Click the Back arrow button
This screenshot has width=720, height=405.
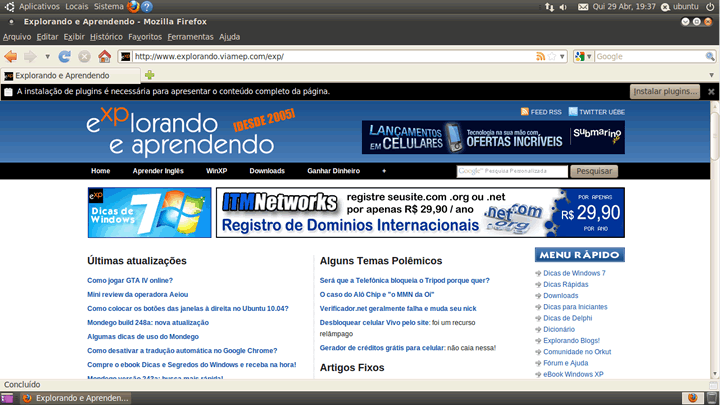[x=11, y=56]
